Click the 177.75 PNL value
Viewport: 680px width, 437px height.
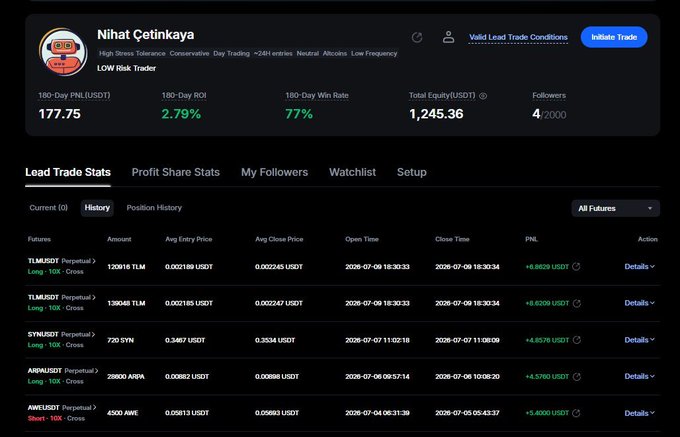coord(59,114)
